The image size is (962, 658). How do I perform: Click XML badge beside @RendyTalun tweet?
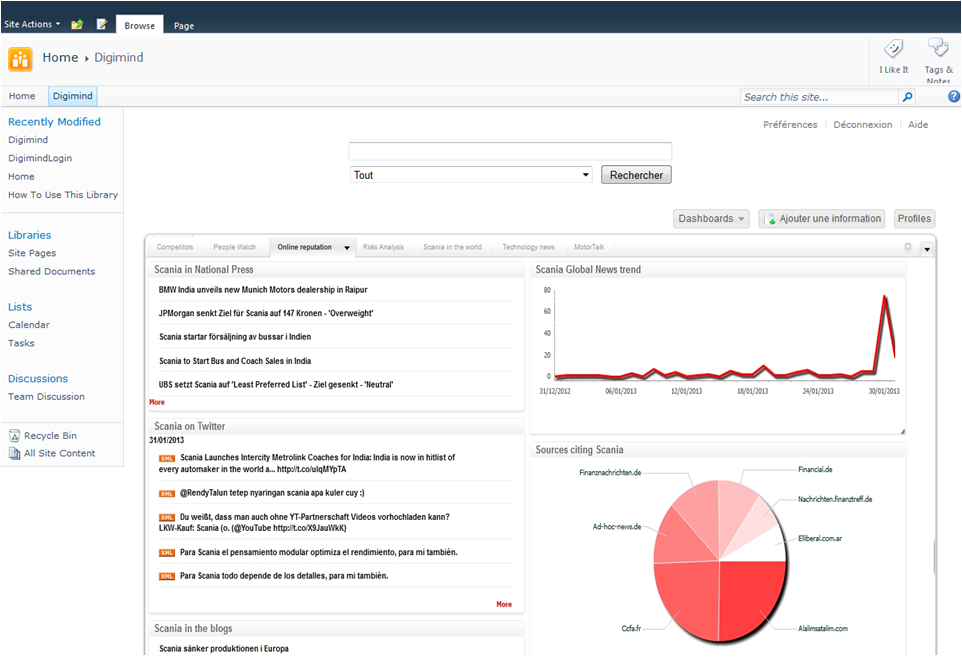(x=167, y=493)
